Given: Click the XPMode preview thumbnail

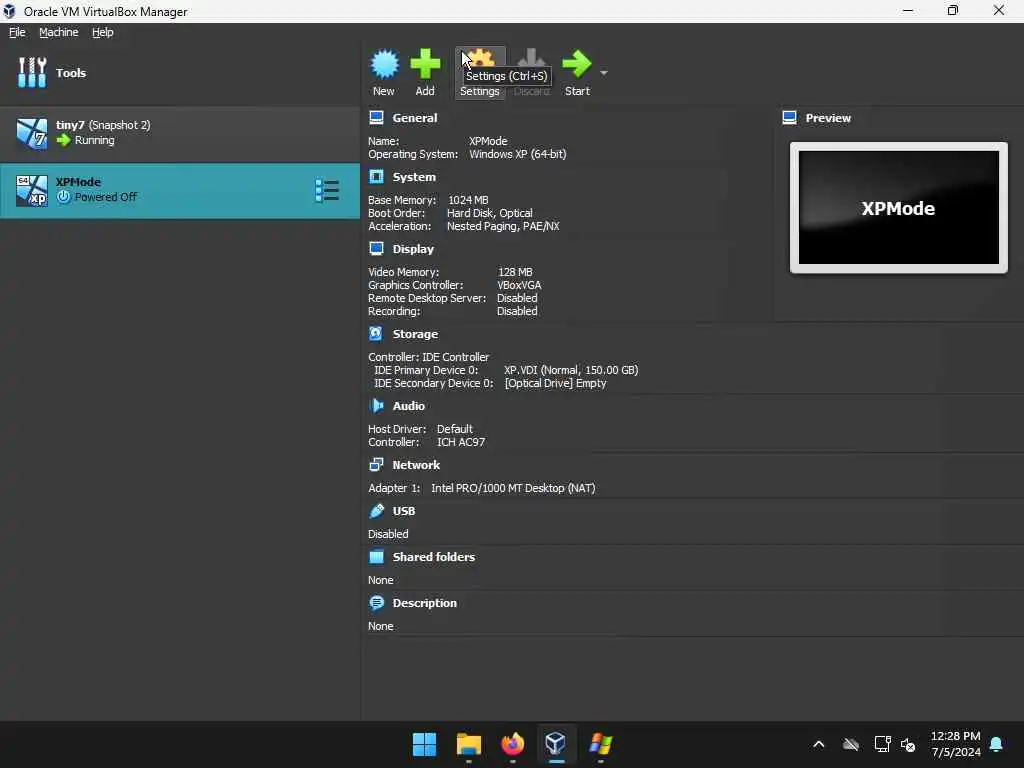Looking at the screenshot, I should [899, 208].
